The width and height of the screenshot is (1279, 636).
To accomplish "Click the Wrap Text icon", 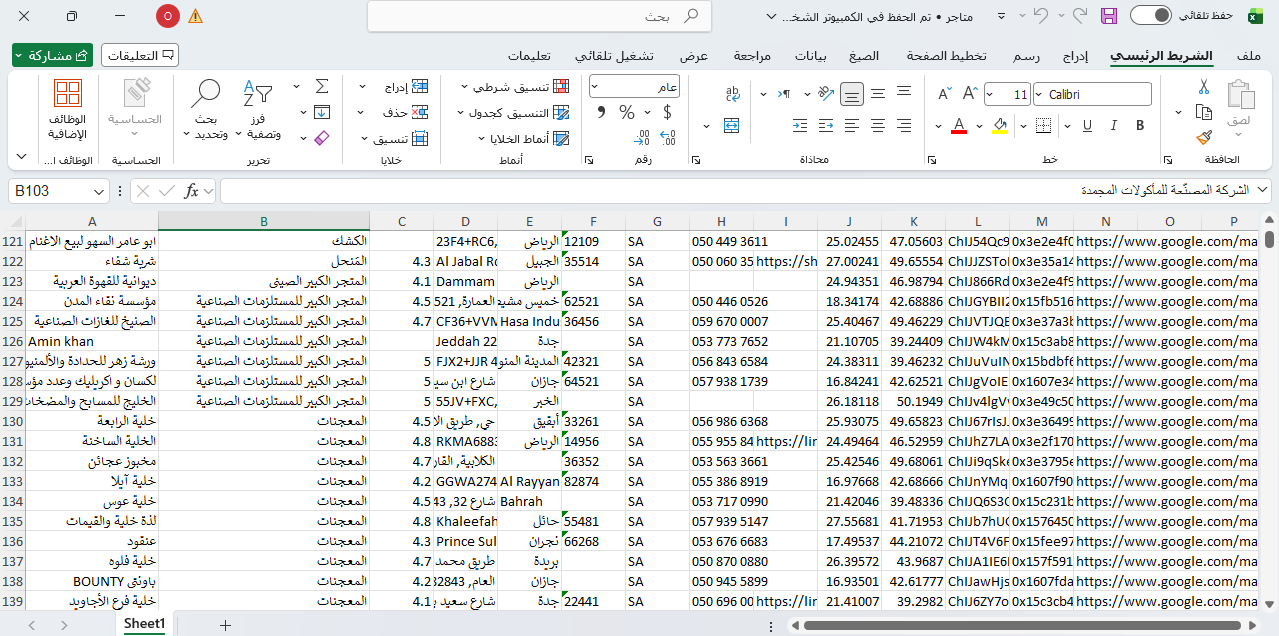I will pos(732,95).
